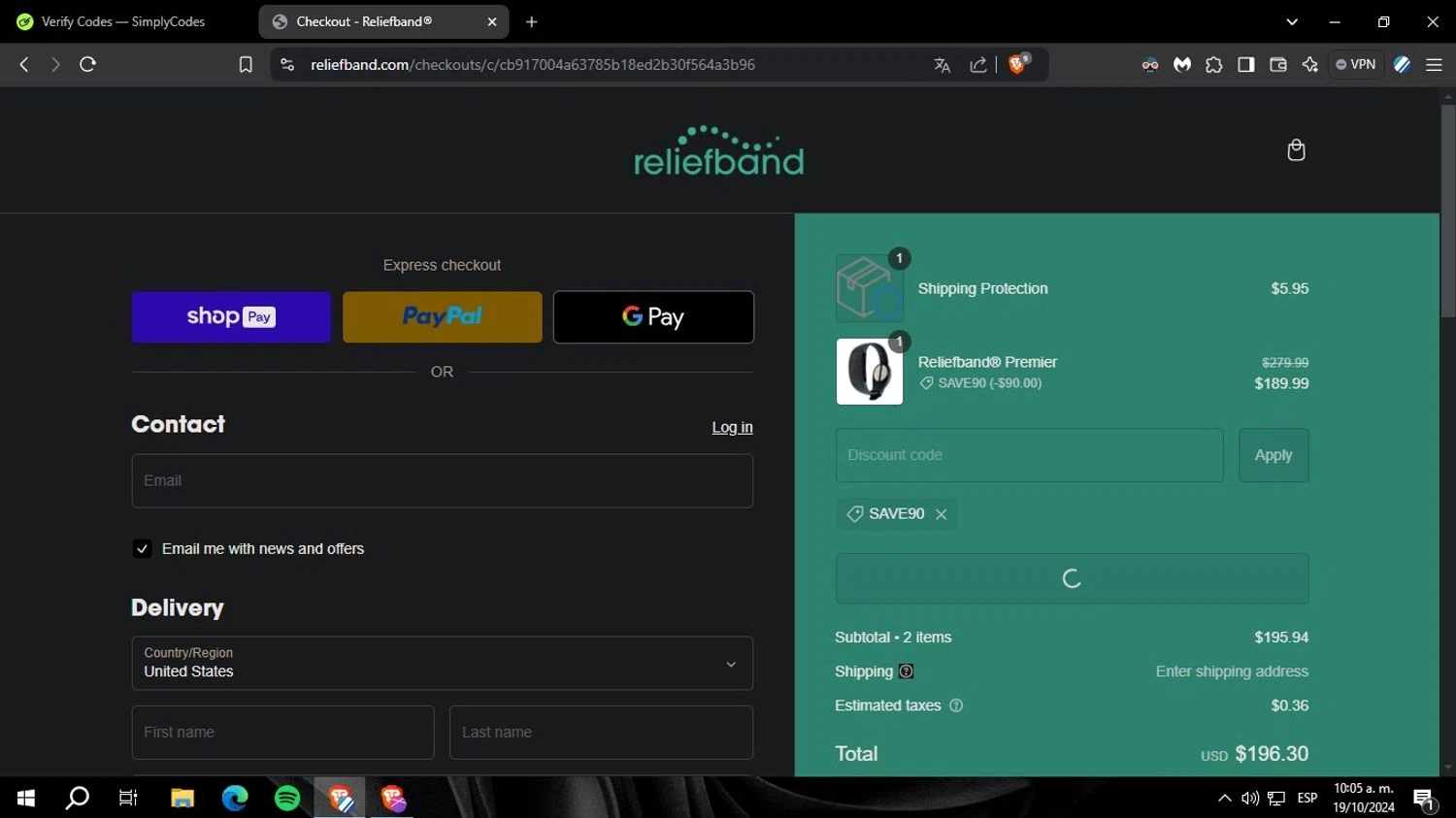Click the Apply discount button

1274,455
